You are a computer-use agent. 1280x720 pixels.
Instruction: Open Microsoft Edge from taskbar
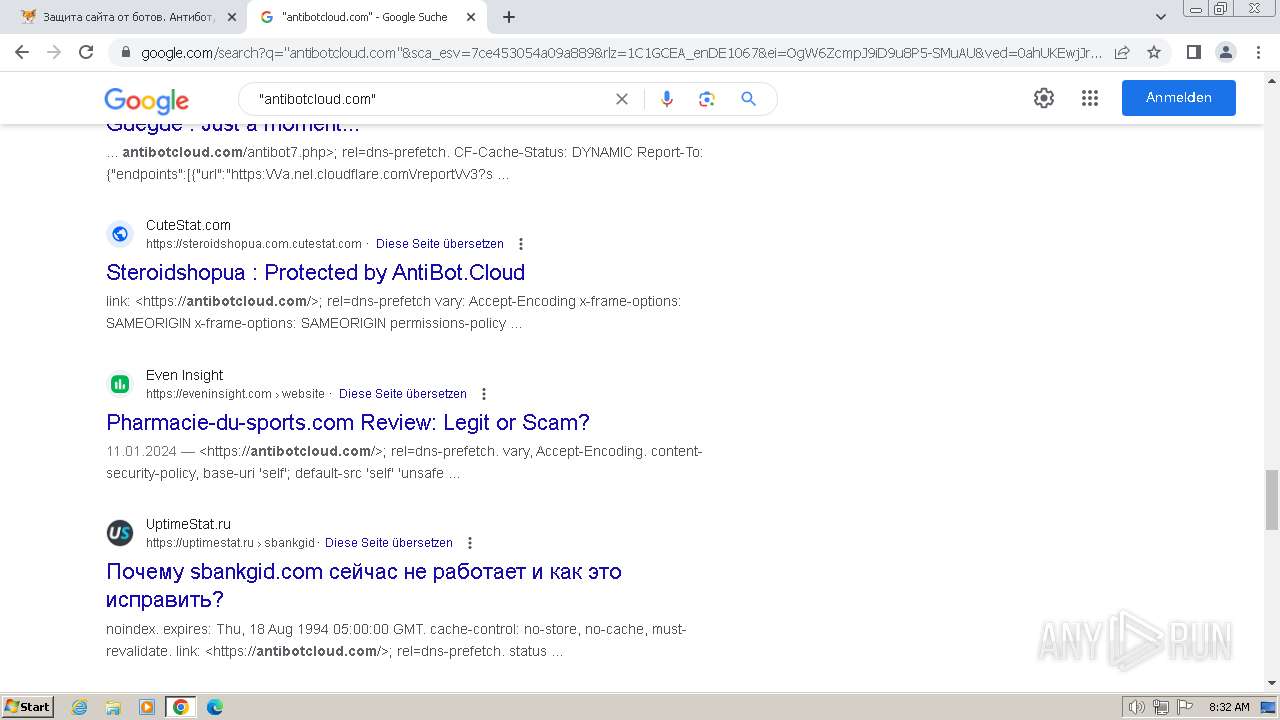(215, 707)
